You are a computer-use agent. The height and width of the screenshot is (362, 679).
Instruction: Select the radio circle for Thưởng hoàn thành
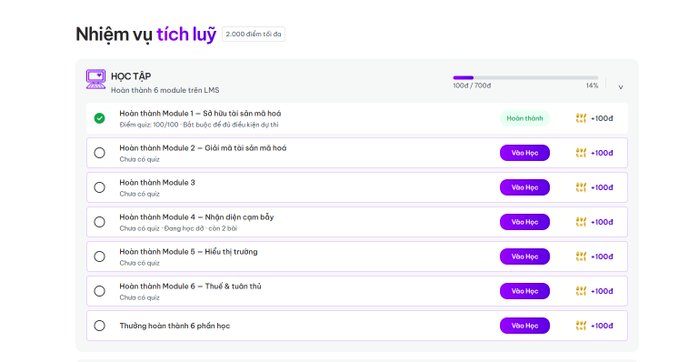coord(100,326)
